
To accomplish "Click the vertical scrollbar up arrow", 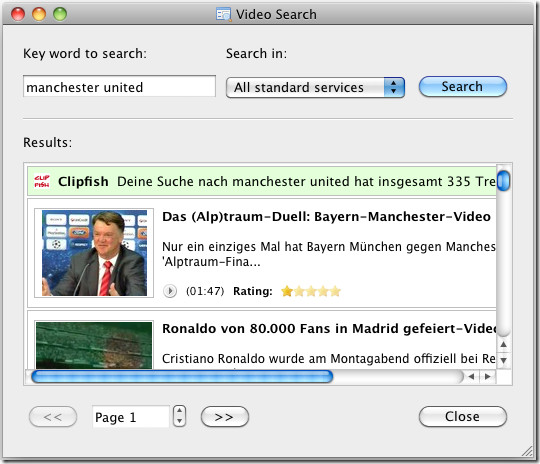I will [503, 344].
